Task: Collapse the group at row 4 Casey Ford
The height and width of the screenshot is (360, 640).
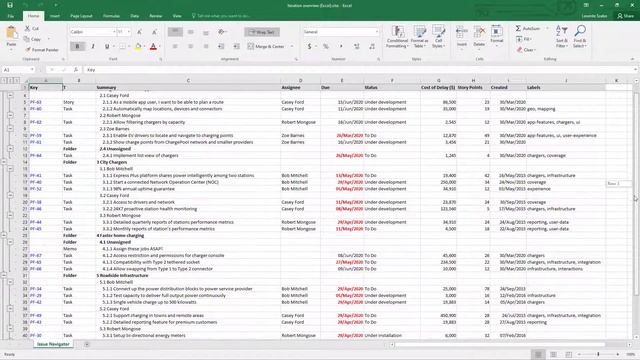Action: pos(11,95)
